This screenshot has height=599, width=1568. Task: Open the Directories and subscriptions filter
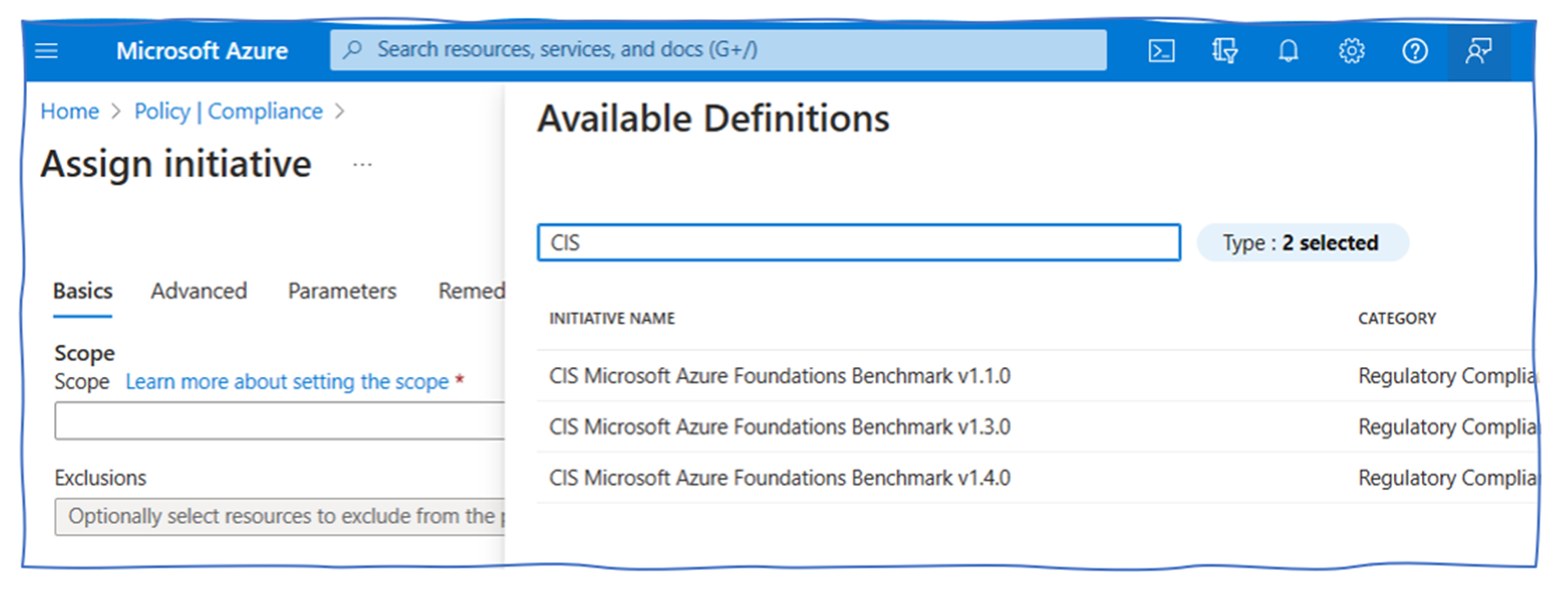point(1224,51)
